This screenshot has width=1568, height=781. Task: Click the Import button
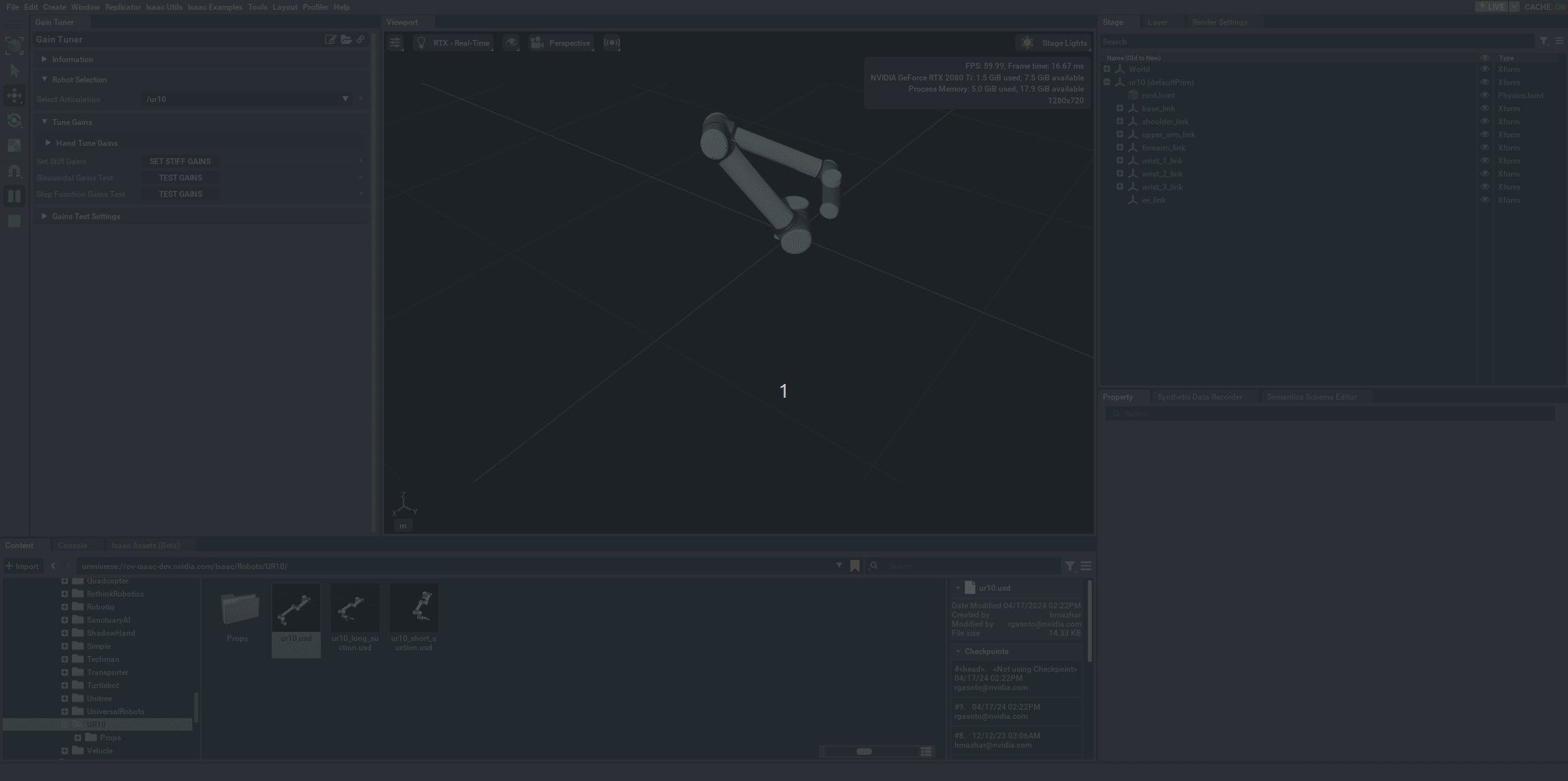22,566
